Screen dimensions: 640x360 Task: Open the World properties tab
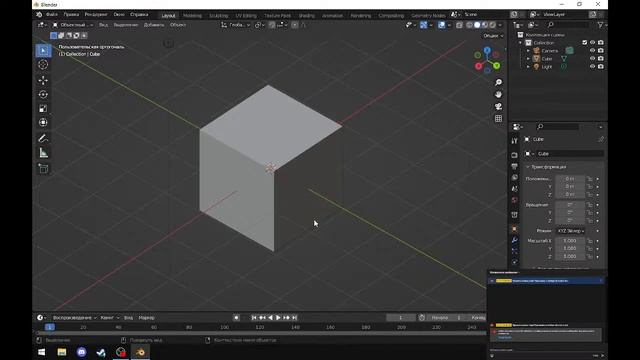(514, 200)
